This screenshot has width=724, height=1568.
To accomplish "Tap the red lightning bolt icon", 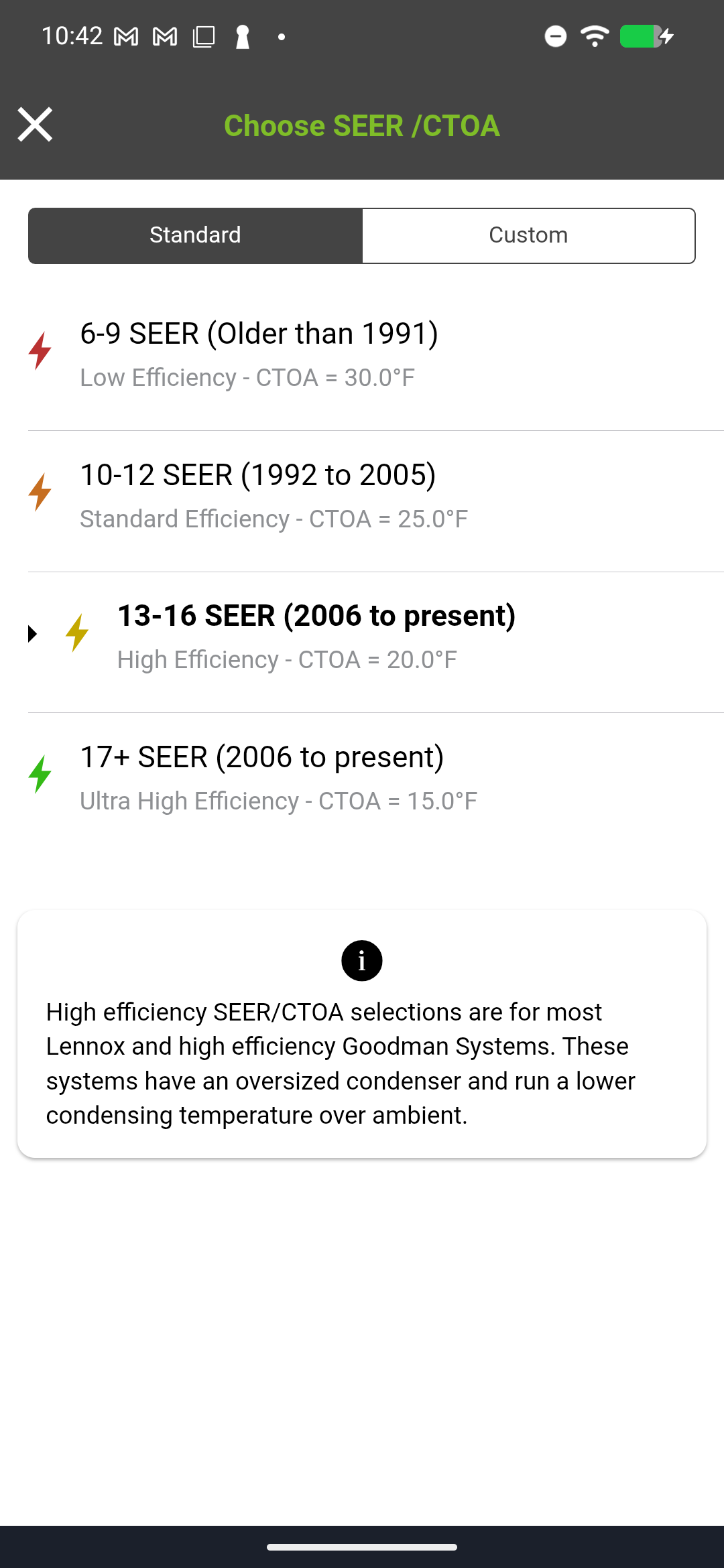I will pyautogui.click(x=40, y=350).
